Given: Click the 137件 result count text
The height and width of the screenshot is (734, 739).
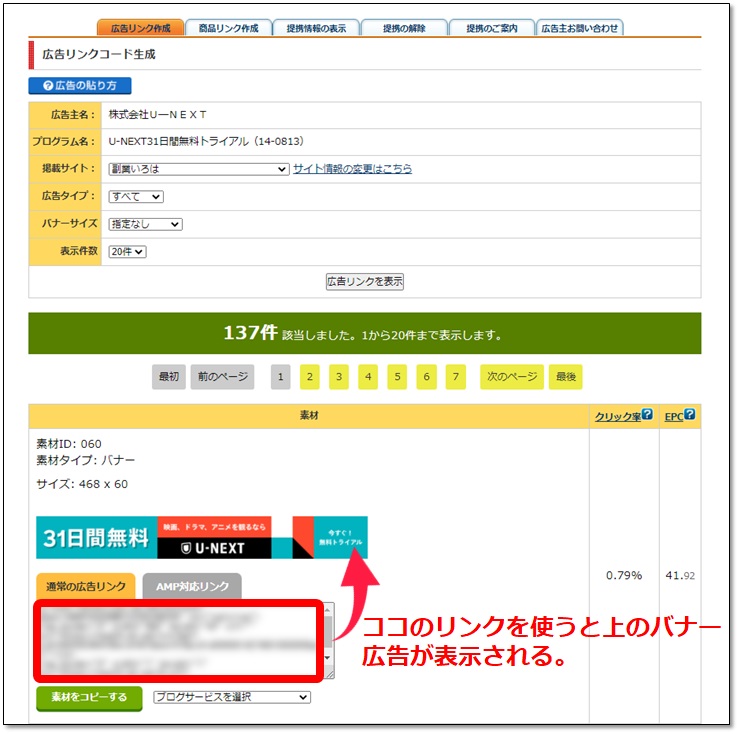Looking at the screenshot, I should (250, 333).
